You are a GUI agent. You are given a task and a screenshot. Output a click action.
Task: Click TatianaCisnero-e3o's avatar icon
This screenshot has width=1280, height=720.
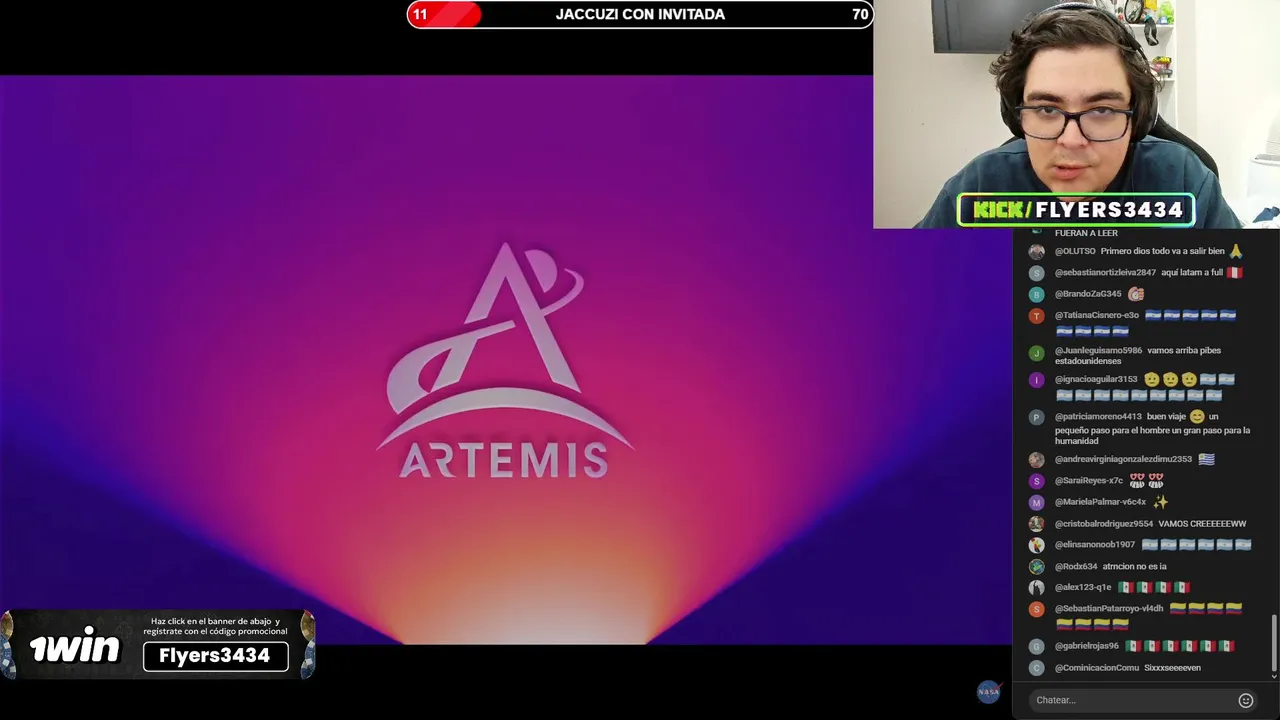pyautogui.click(x=1036, y=316)
